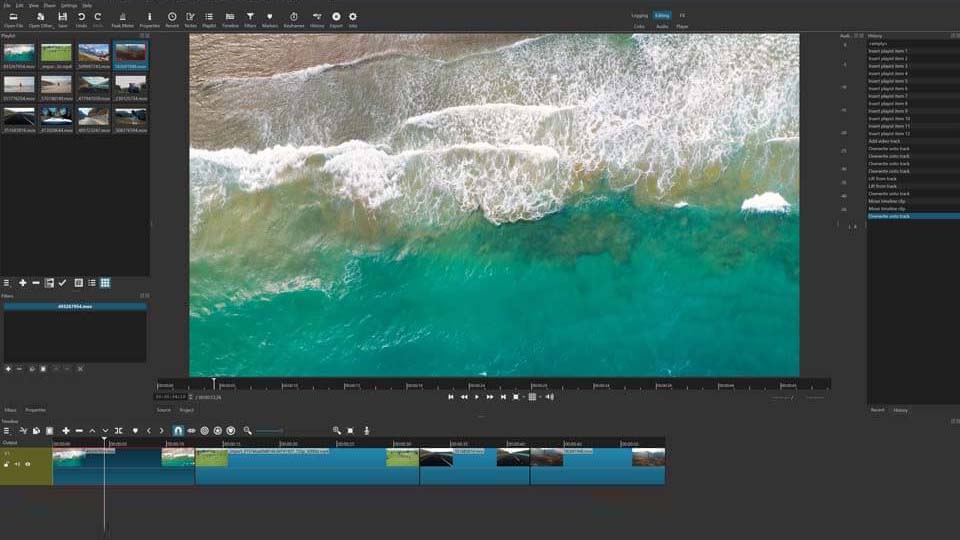Click the timeline zoom slider
Image resolution: width=960 pixels, height=540 pixels.
pyautogui.click(x=269, y=431)
